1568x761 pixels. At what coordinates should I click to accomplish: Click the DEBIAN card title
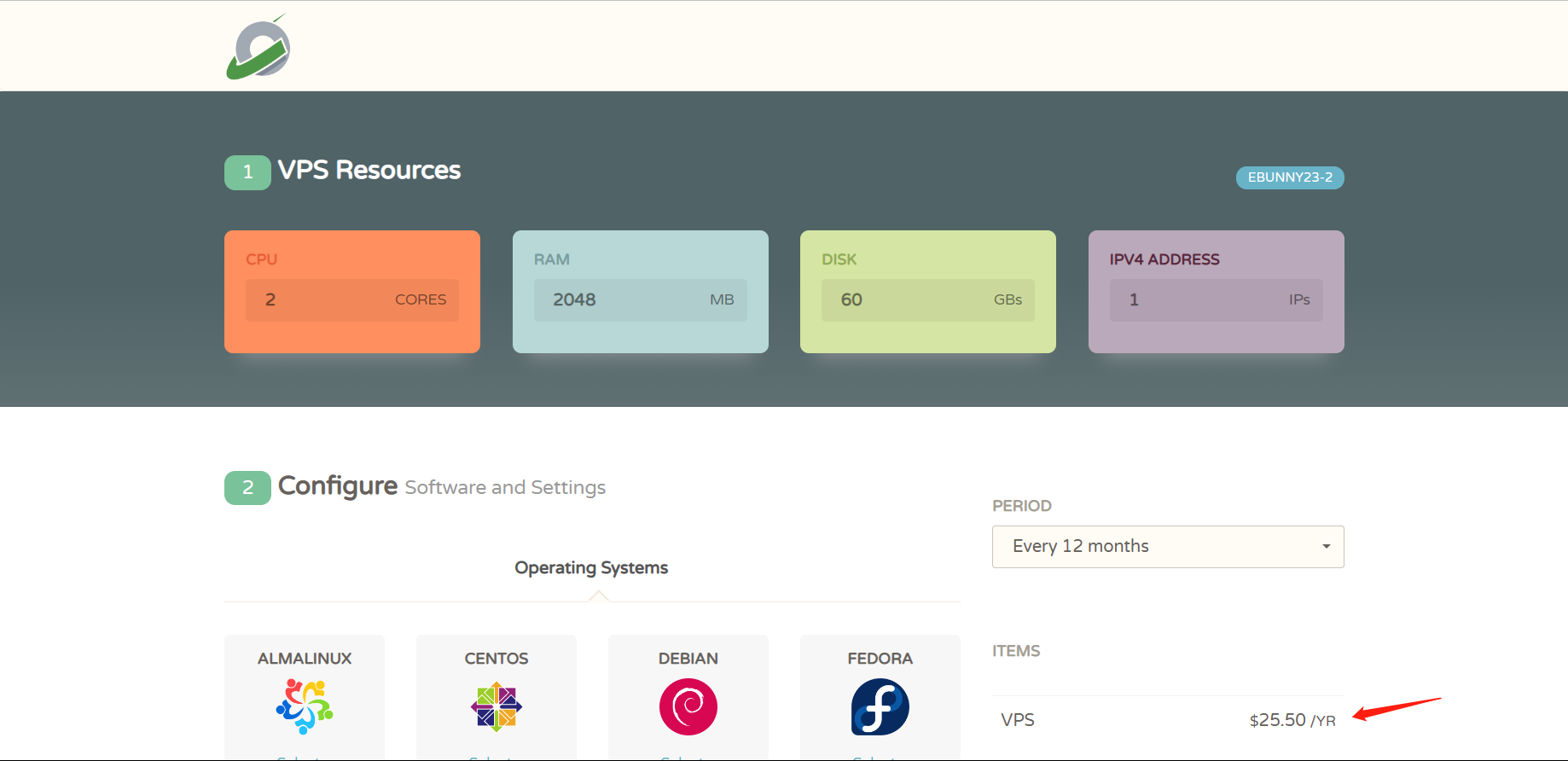tap(688, 659)
